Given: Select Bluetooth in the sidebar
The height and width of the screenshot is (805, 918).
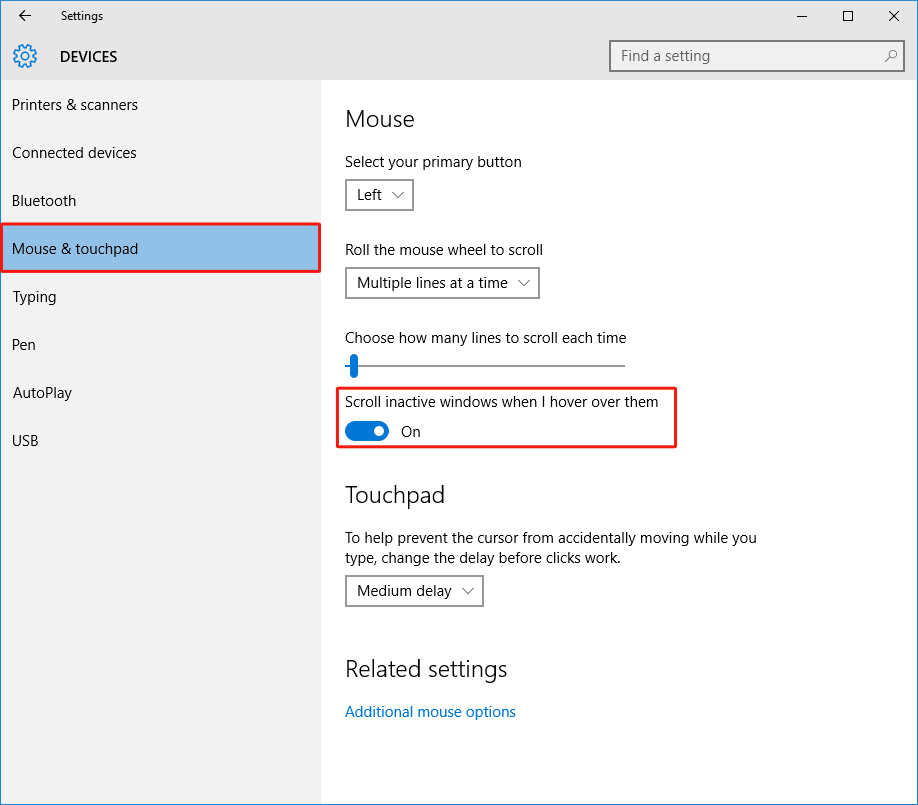Looking at the screenshot, I should 44,201.
